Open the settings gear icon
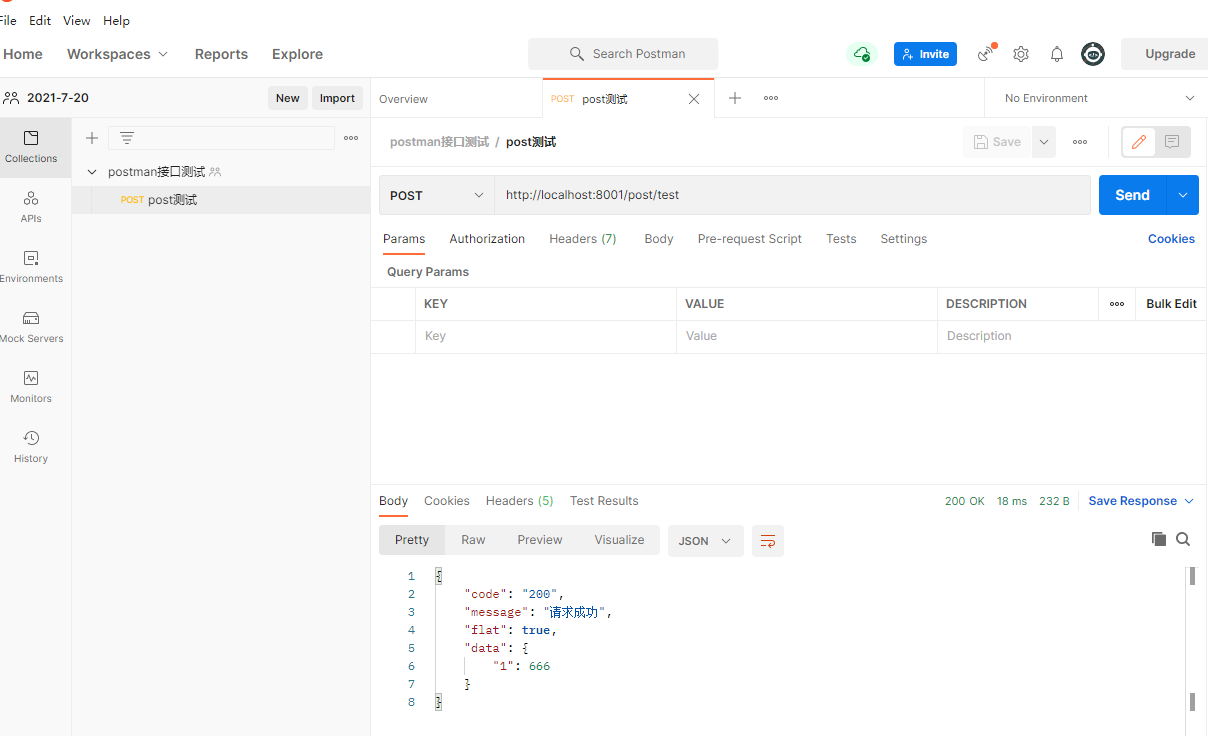The height and width of the screenshot is (736, 1208). [1021, 54]
